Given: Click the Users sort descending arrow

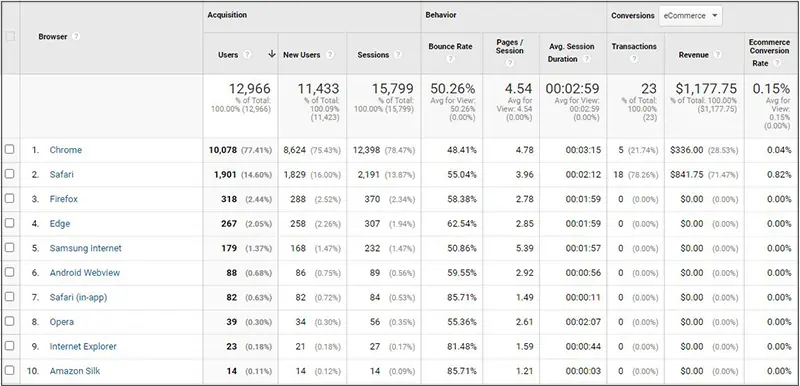Looking at the screenshot, I should 271,54.
